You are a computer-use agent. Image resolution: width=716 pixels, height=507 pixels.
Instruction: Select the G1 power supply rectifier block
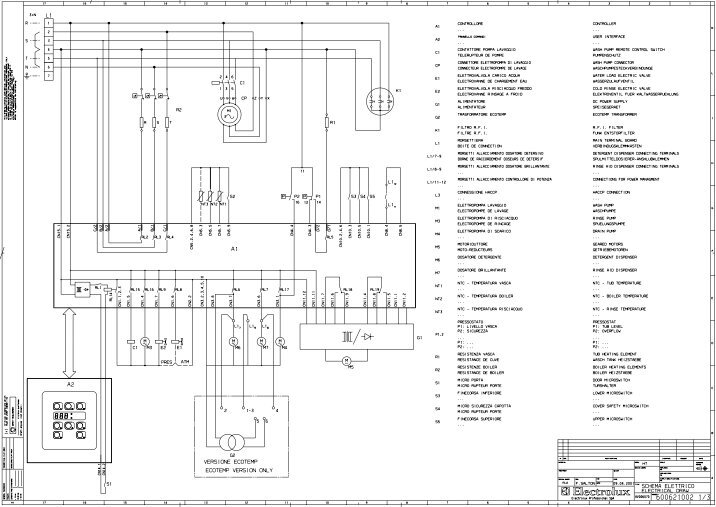[x=346, y=334]
